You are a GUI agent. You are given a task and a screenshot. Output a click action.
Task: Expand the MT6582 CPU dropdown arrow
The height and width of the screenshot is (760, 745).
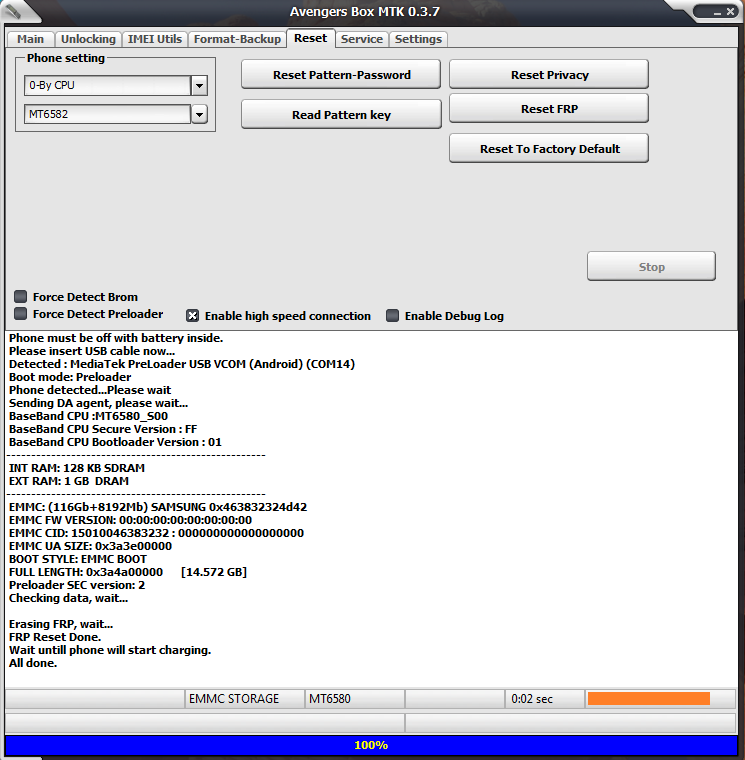(199, 115)
